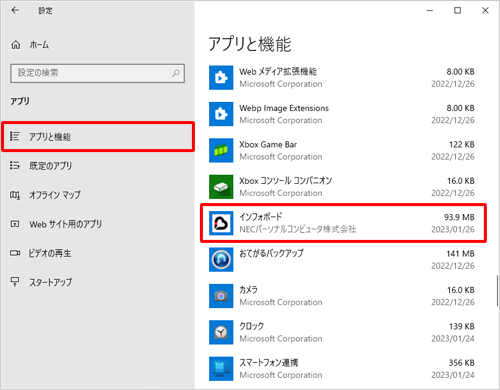Click スマートフォン連携 app icon
The width and height of the screenshot is (500, 390).
coord(221,369)
